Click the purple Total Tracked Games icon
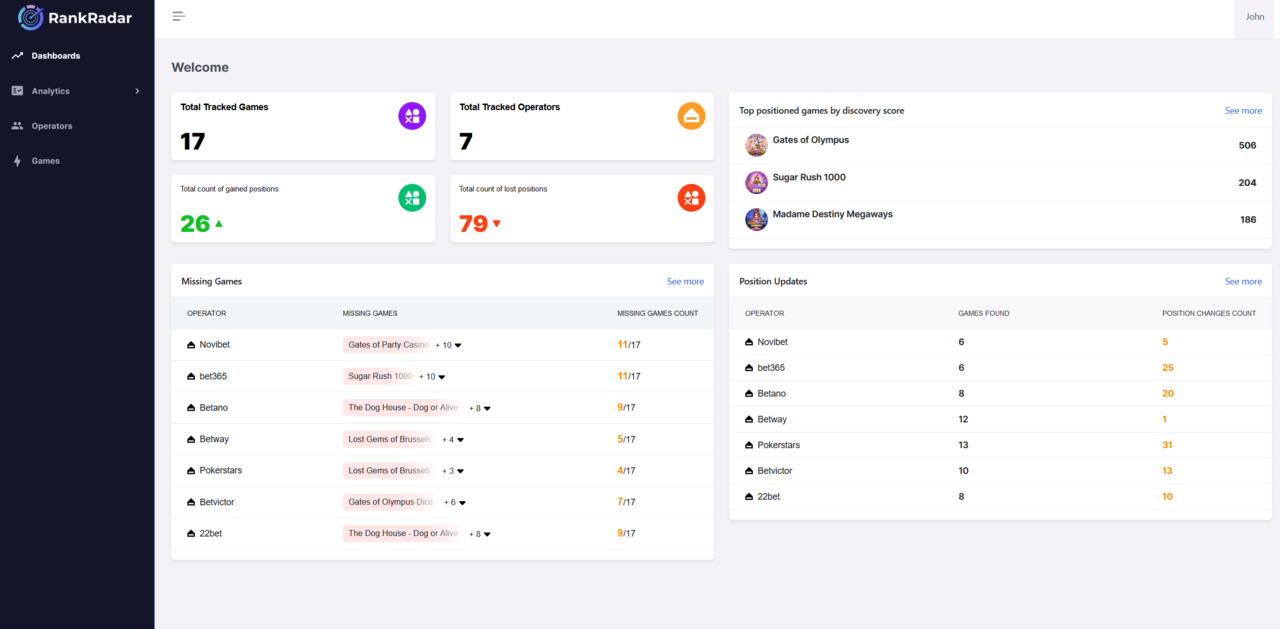 (x=412, y=116)
